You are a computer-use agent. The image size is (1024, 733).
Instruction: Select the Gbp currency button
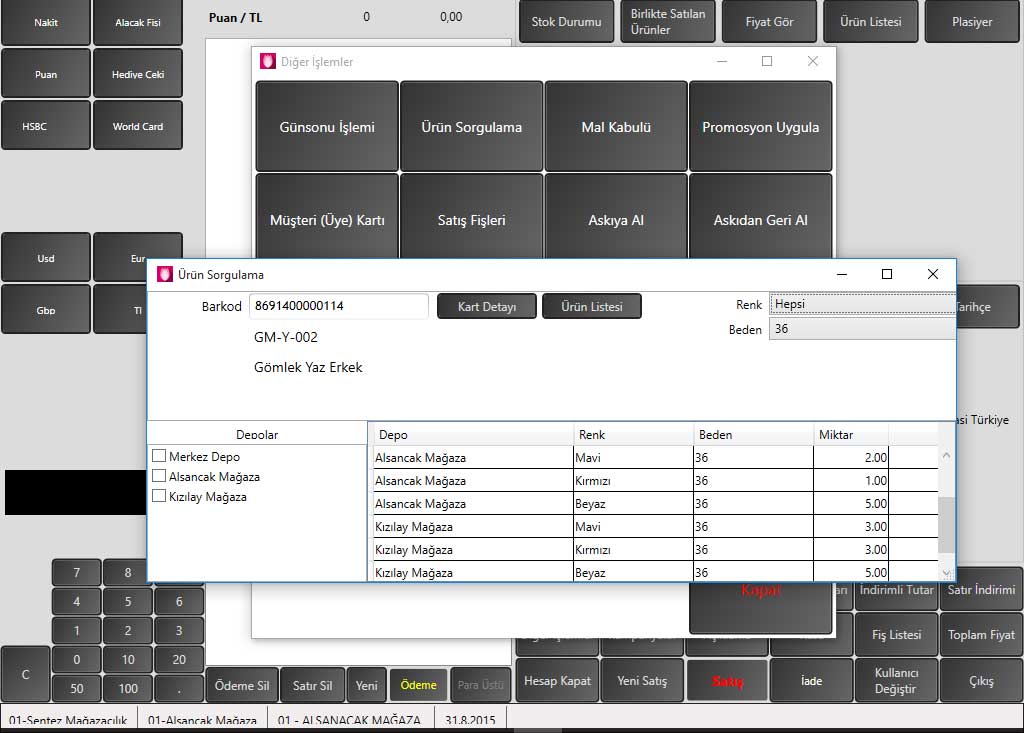click(x=46, y=310)
